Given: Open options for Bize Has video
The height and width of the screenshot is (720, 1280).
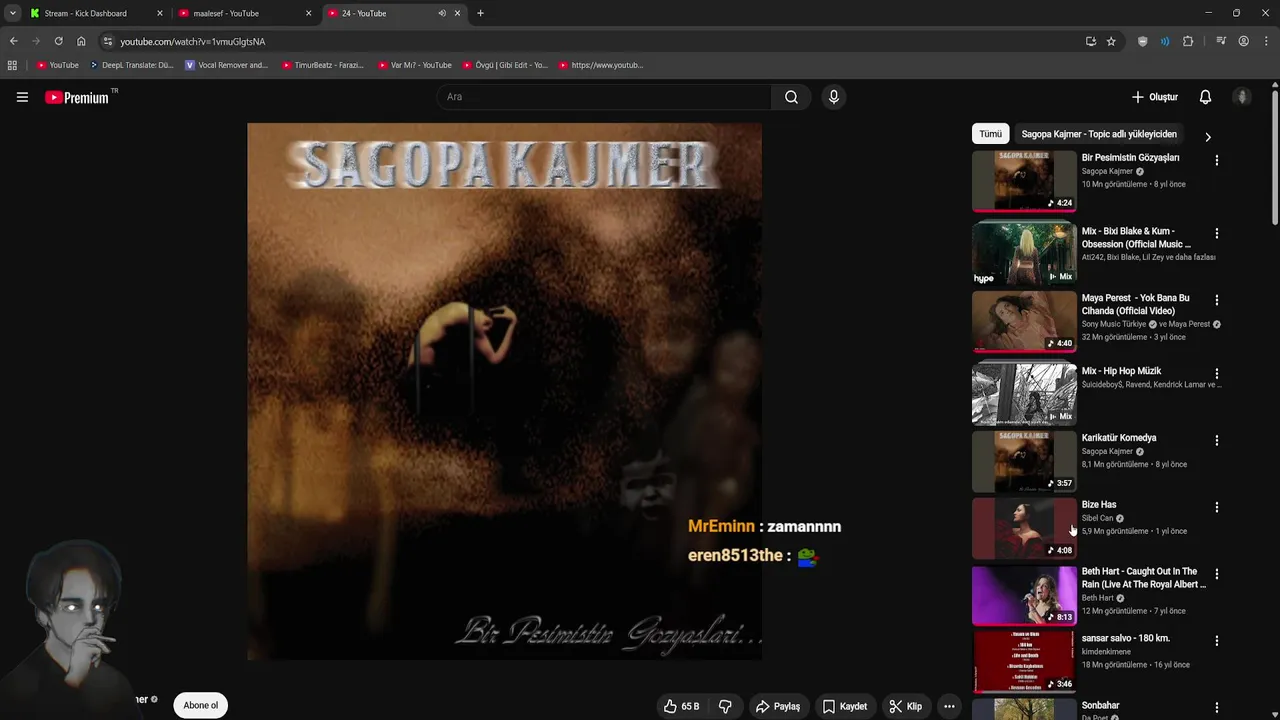Looking at the screenshot, I should pyautogui.click(x=1216, y=507).
